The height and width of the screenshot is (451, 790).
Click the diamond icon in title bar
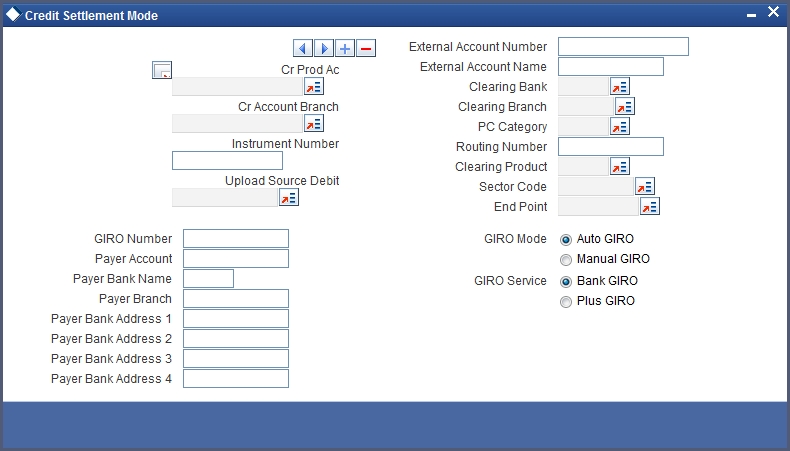[x=13, y=15]
